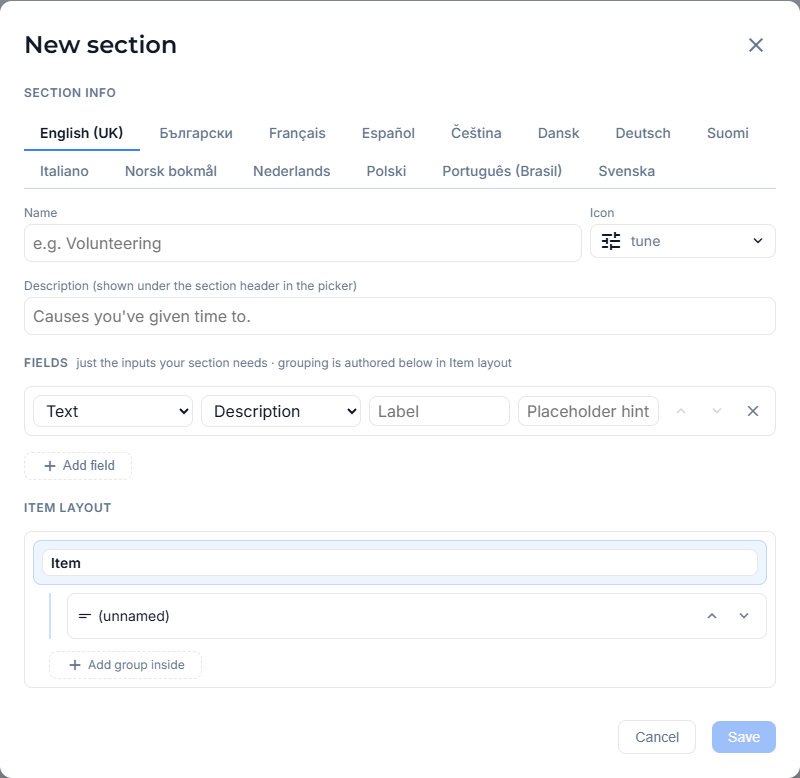
Task: Switch to the Italiano tab
Action: tap(64, 171)
